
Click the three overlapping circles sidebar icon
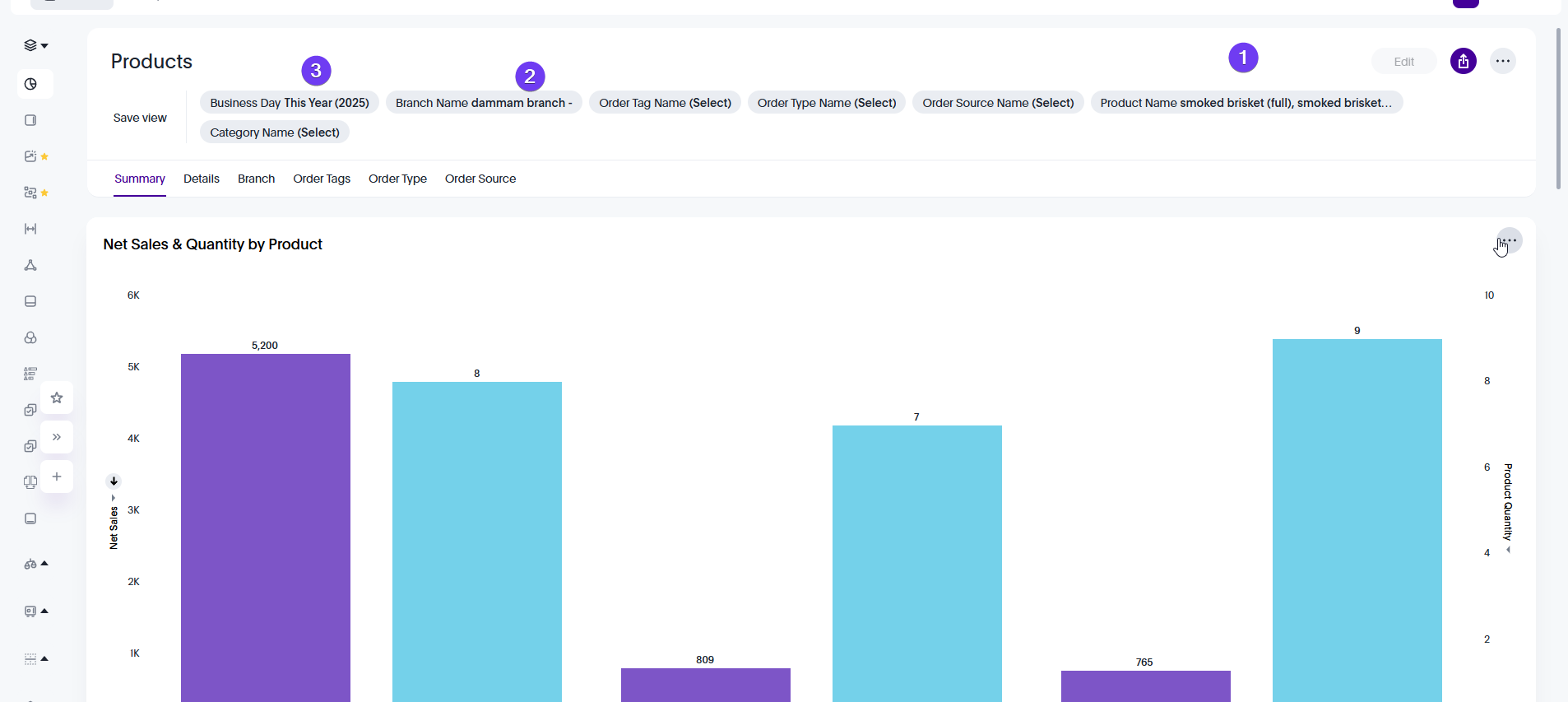30,337
